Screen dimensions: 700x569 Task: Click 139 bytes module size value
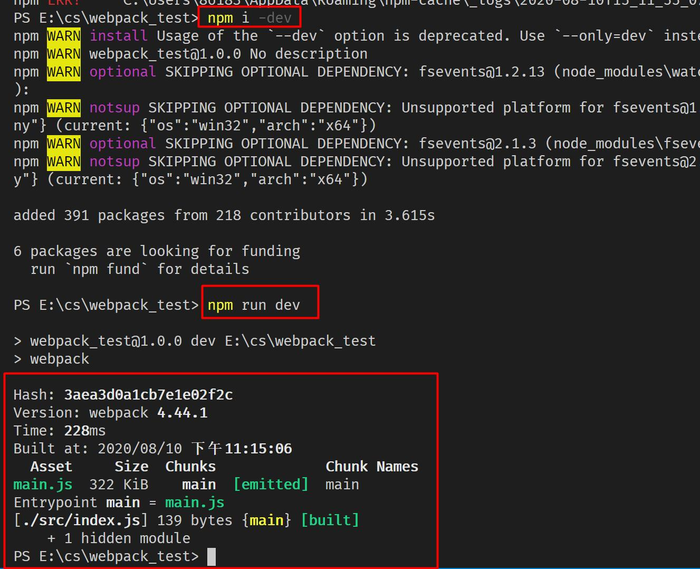(195, 520)
